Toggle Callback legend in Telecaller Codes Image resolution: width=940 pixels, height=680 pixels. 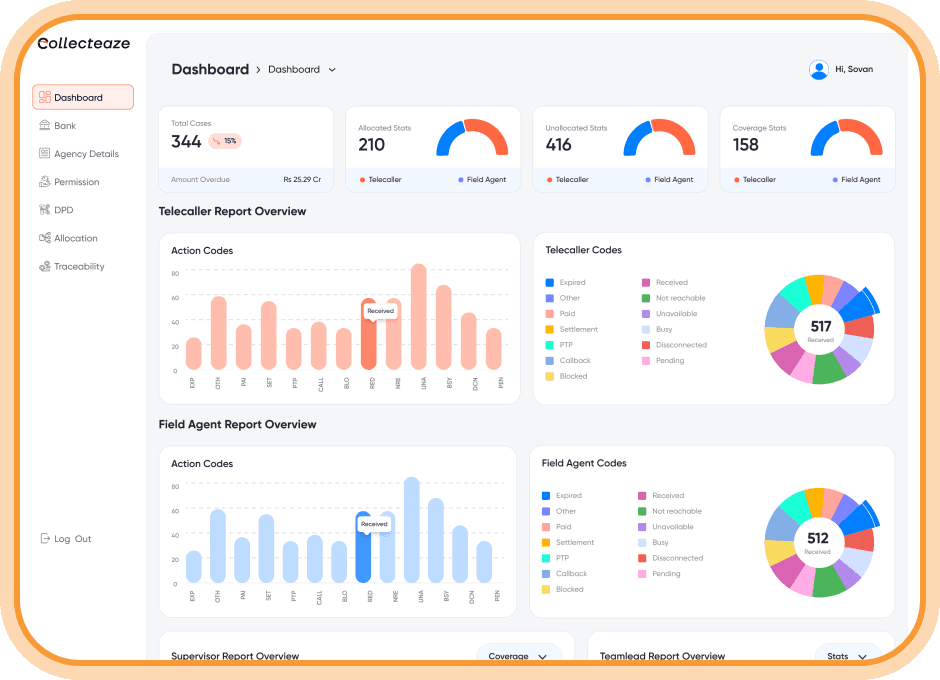coord(568,360)
